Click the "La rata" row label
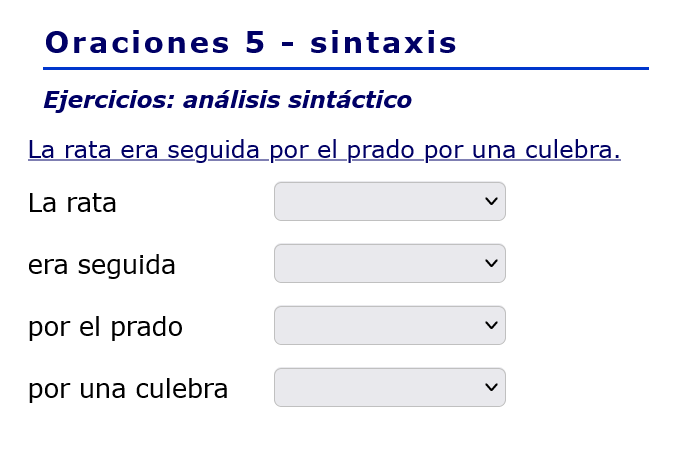This screenshot has height=454, width=700. [x=72, y=204]
